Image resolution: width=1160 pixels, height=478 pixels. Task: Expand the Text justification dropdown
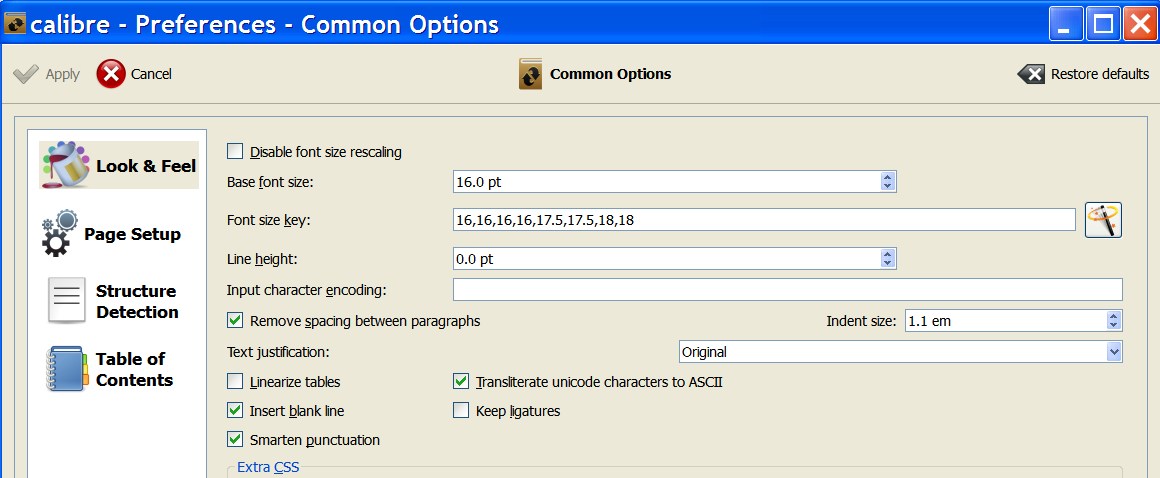coord(1113,352)
